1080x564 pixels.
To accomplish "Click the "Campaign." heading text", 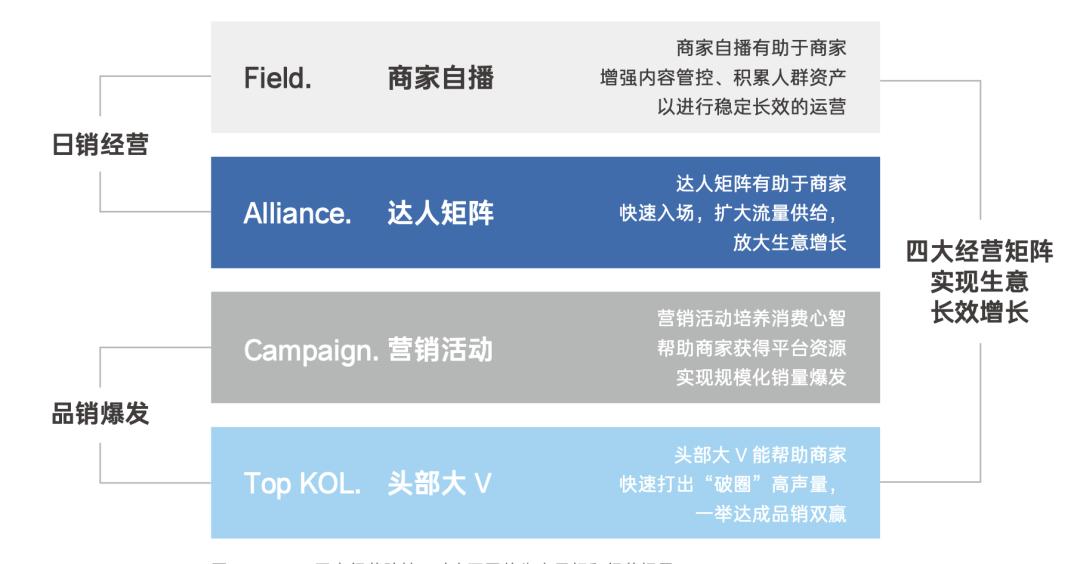I will pos(311,350).
